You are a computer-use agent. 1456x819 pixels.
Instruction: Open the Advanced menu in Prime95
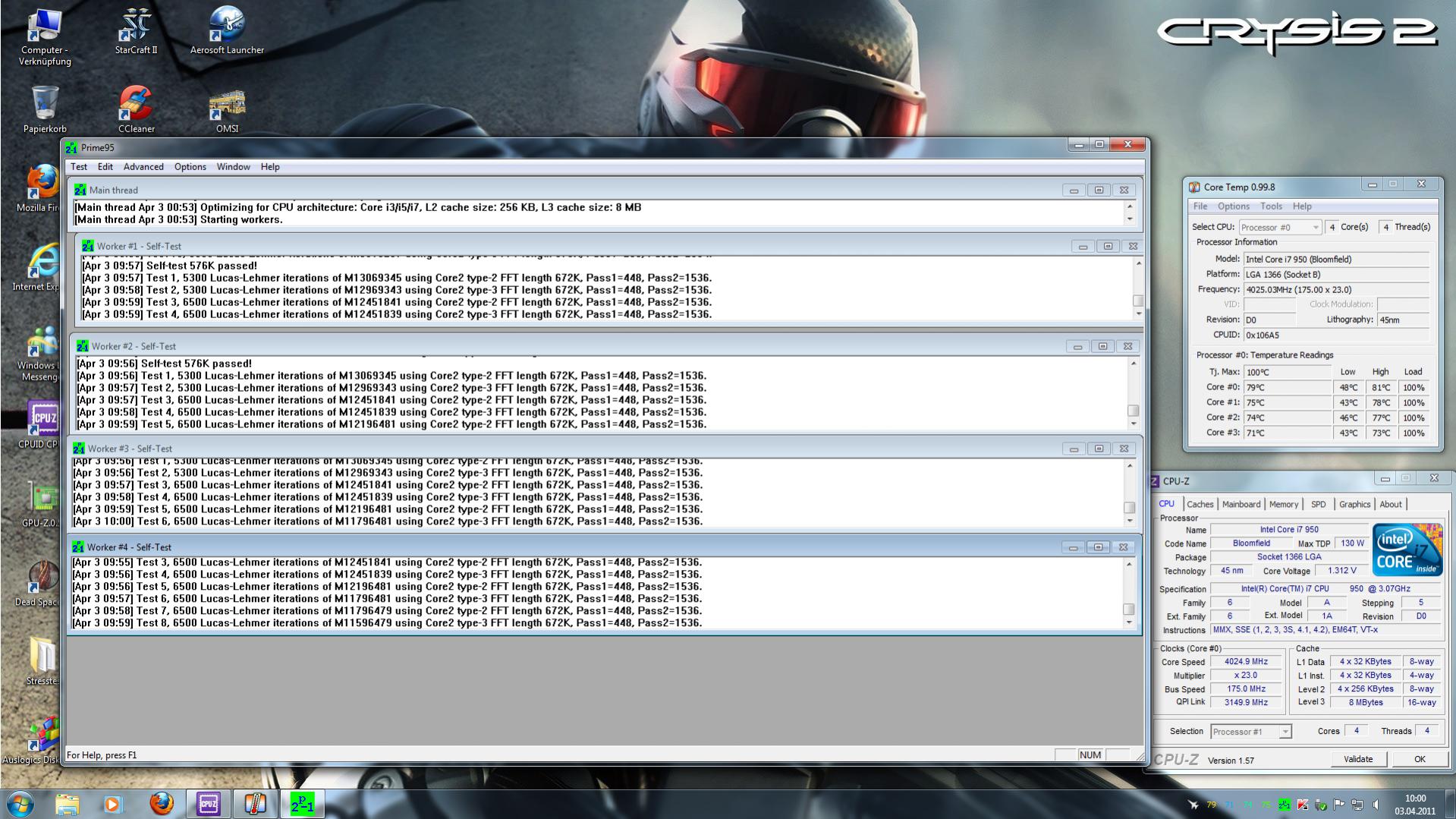coord(143,167)
